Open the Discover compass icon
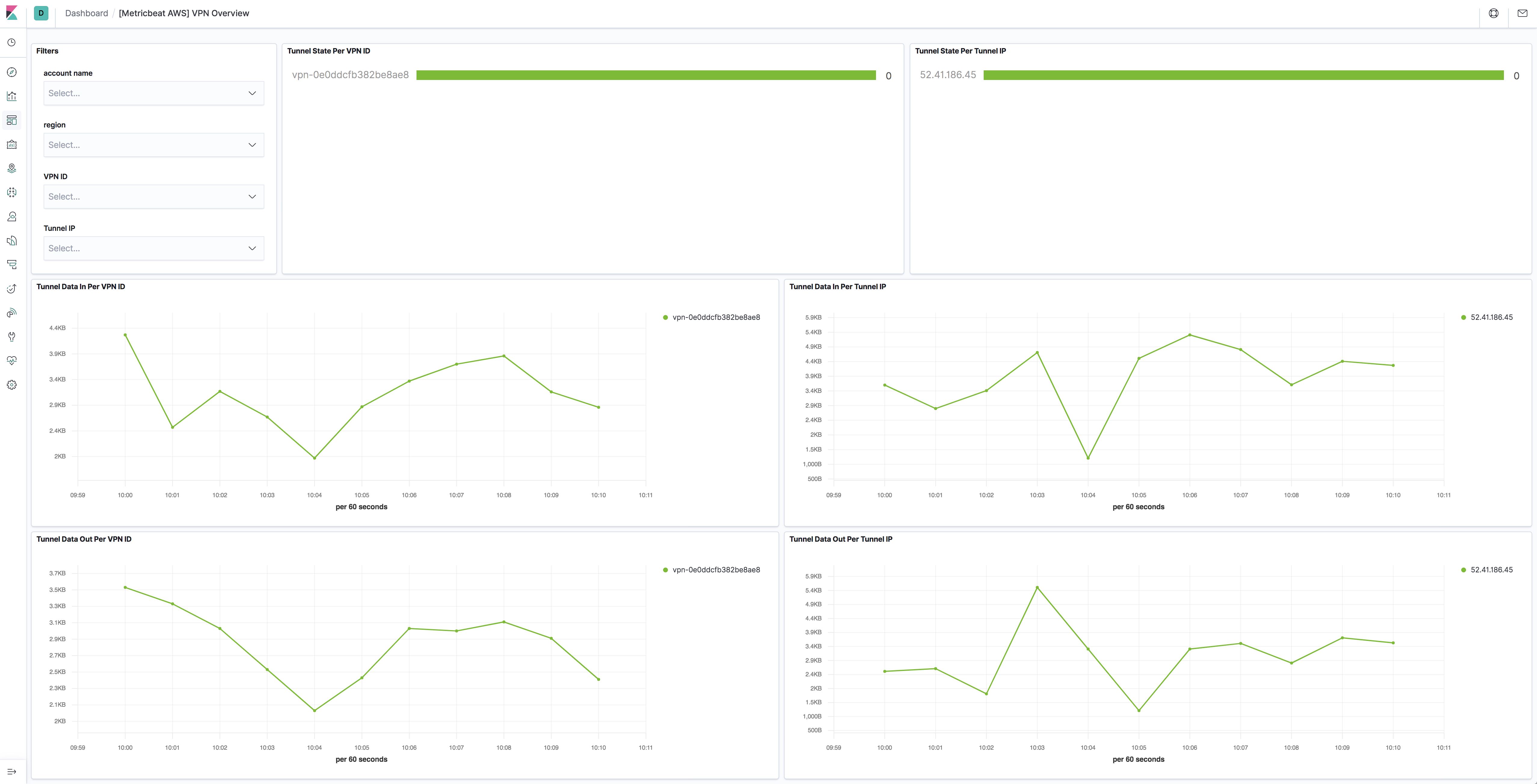The width and height of the screenshot is (1537, 784). click(x=11, y=72)
